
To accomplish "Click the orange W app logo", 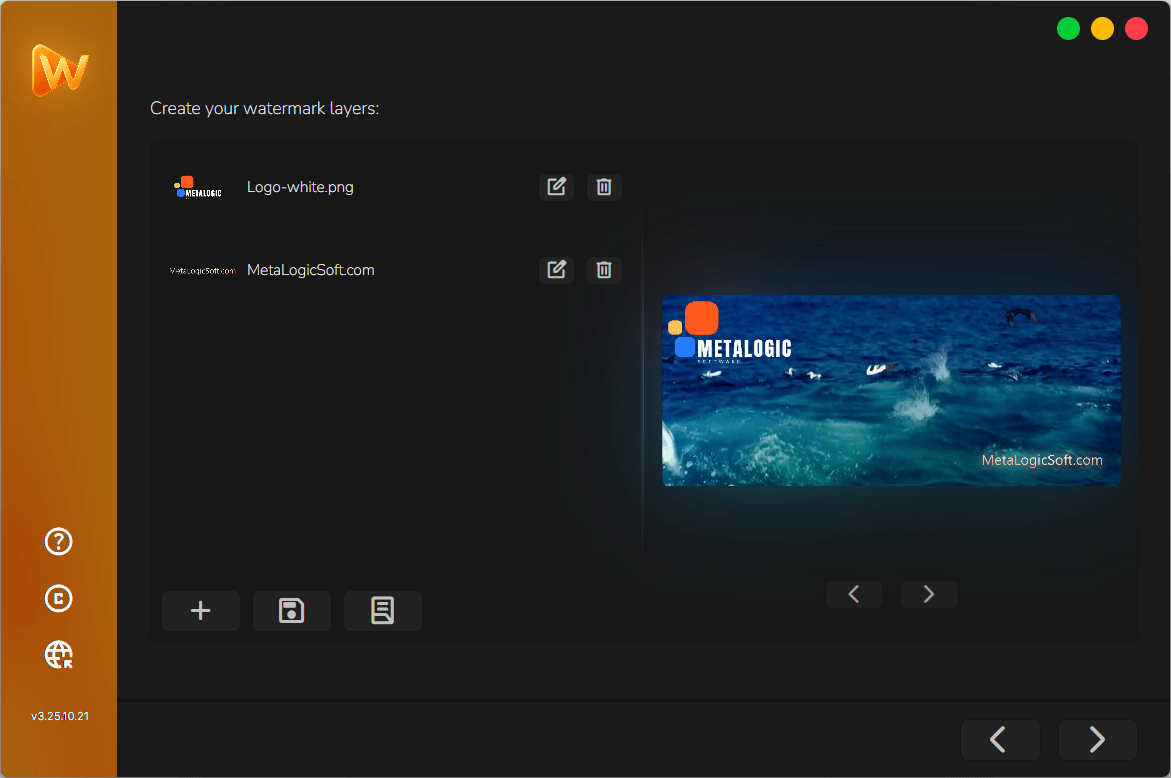I will 59,71.
